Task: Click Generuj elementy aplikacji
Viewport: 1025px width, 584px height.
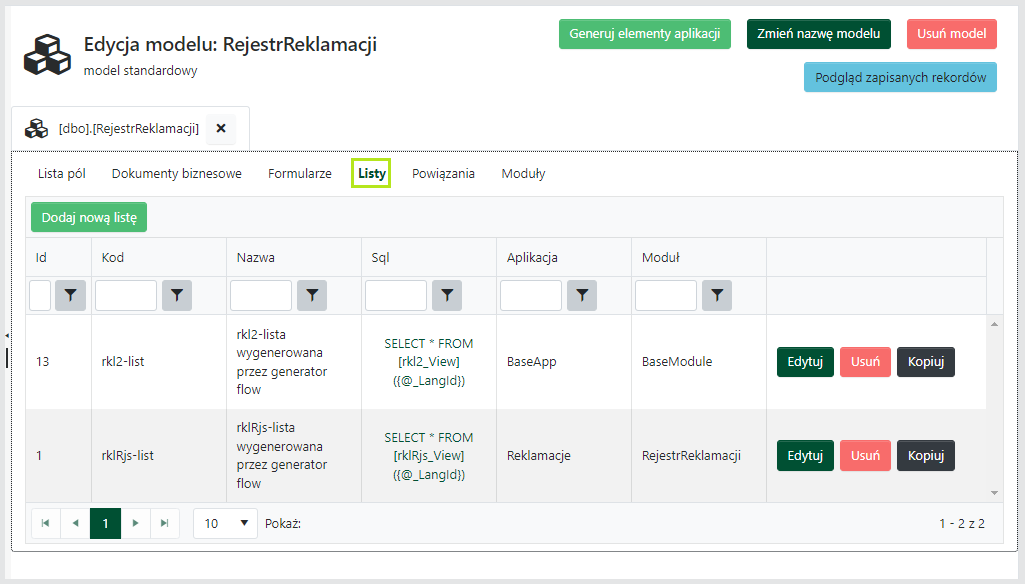Action: point(644,33)
